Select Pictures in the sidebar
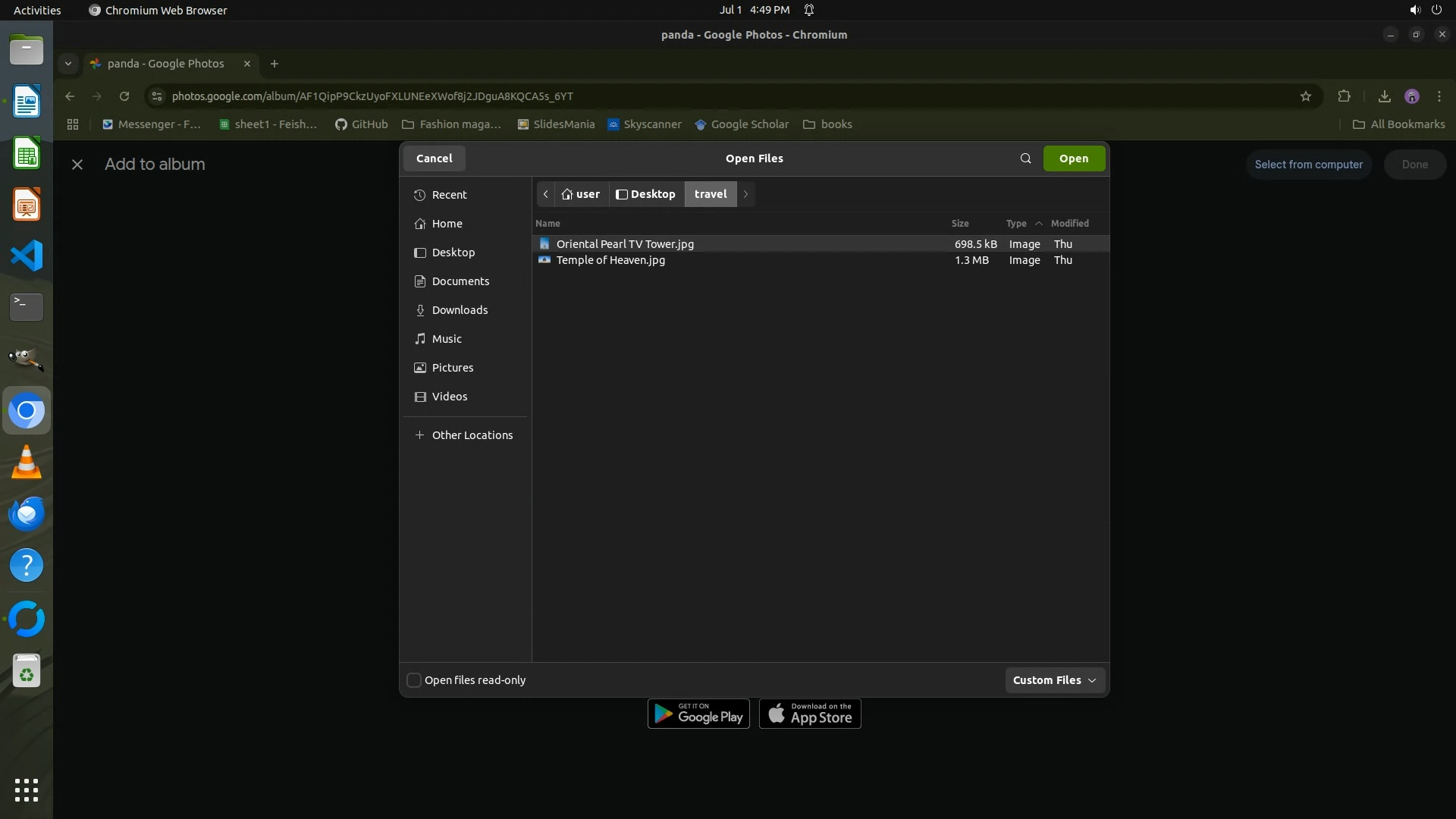 (452, 368)
